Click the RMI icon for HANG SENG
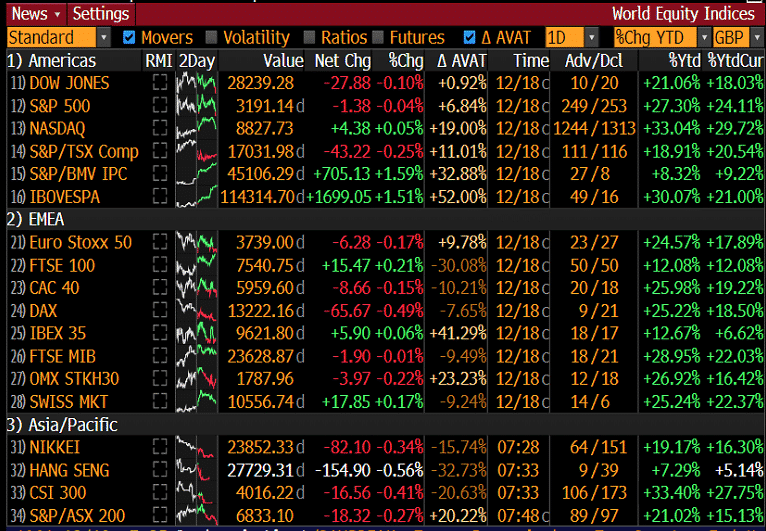Image resolution: width=766 pixels, height=531 pixels. click(159, 470)
